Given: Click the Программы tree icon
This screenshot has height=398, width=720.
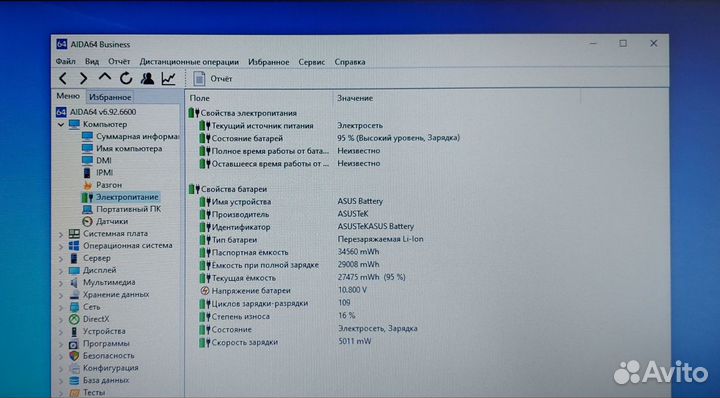Looking at the screenshot, I should point(74,344).
